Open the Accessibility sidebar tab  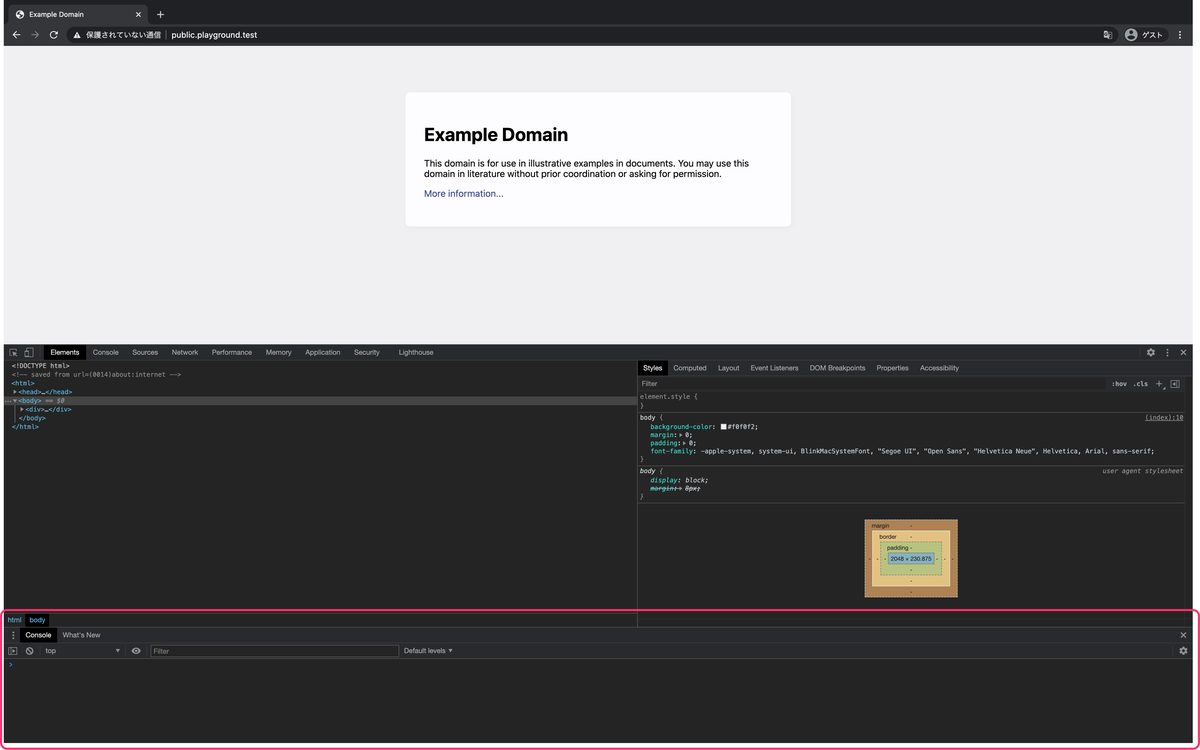click(940, 368)
